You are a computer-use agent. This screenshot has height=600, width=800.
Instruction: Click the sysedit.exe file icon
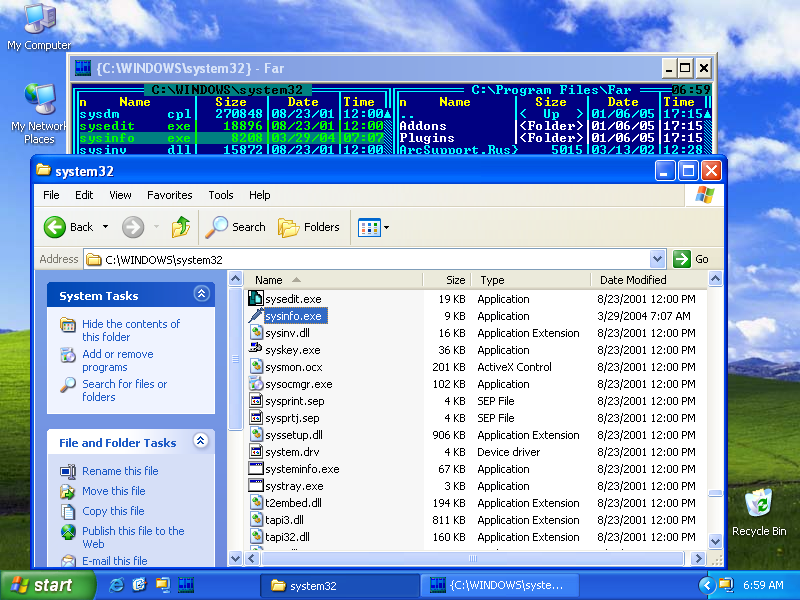pyautogui.click(x=256, y=298)
